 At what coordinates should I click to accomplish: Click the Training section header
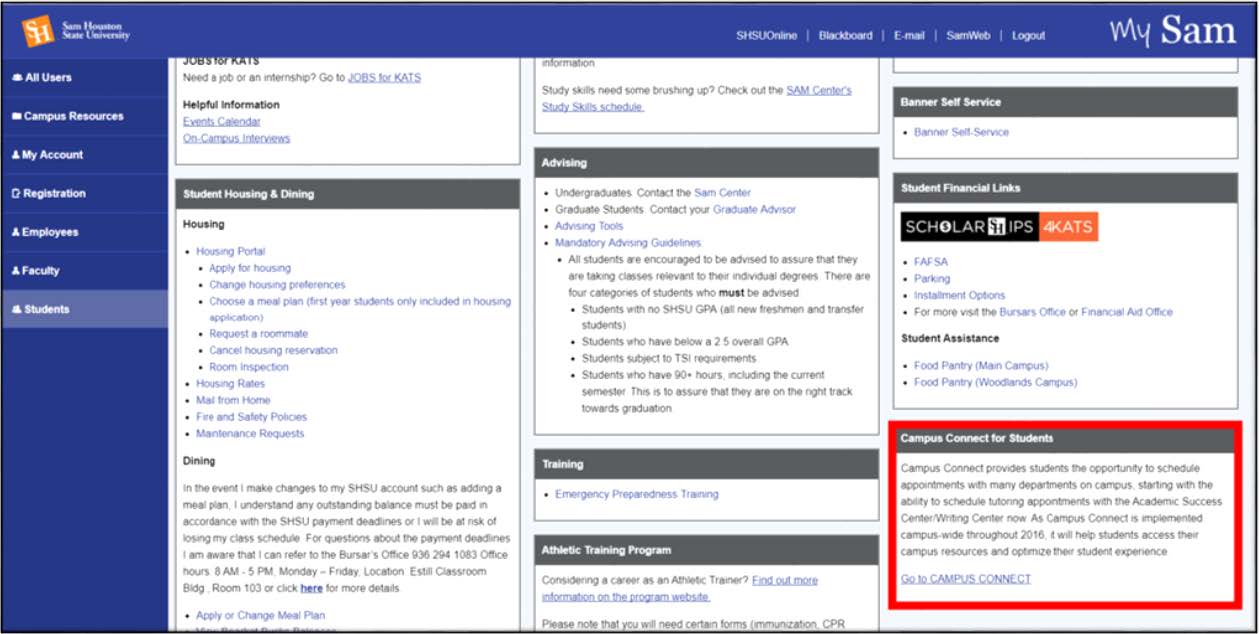[706, 464]
